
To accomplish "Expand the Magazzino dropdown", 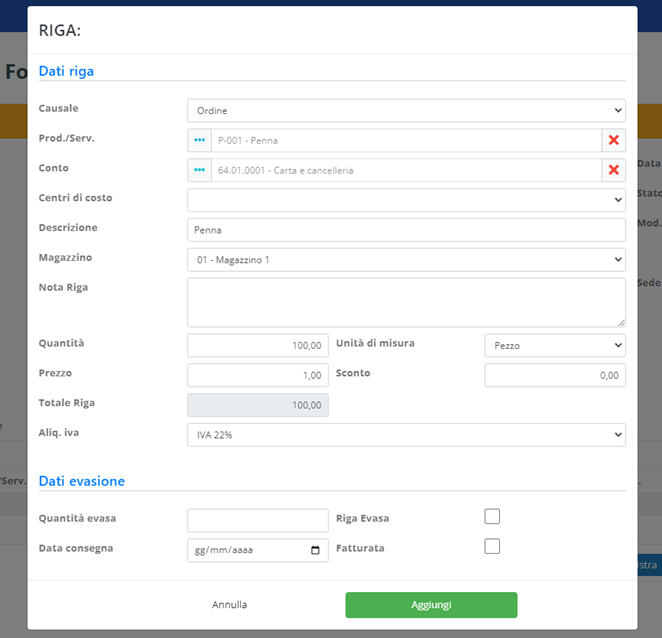I will pyautogui.click(x=406, y=260).
